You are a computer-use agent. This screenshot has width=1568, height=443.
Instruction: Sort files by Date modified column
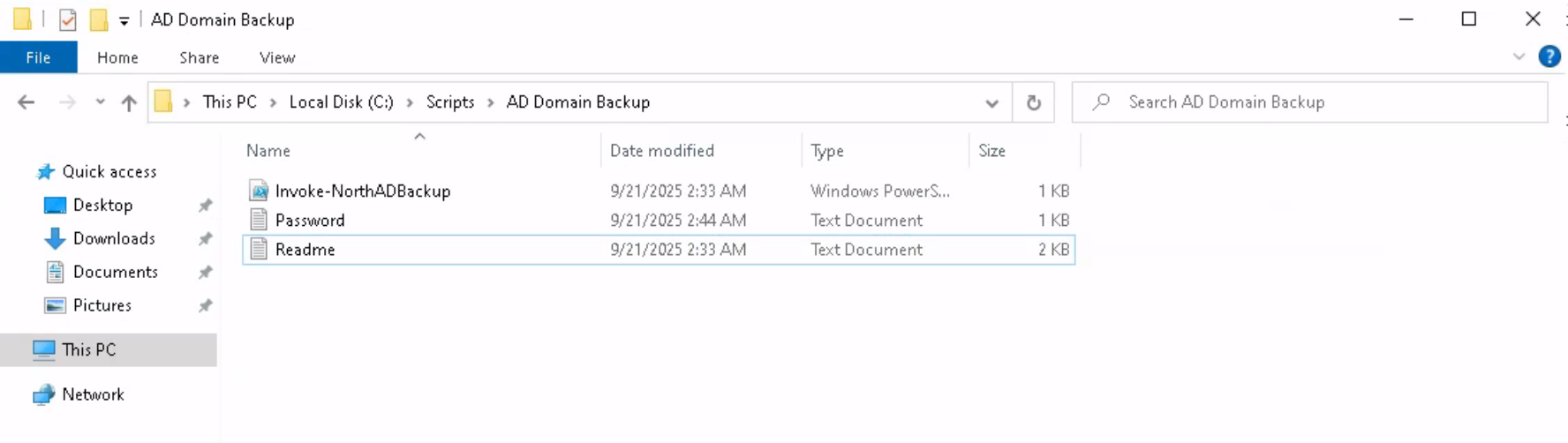pos(661,151)
